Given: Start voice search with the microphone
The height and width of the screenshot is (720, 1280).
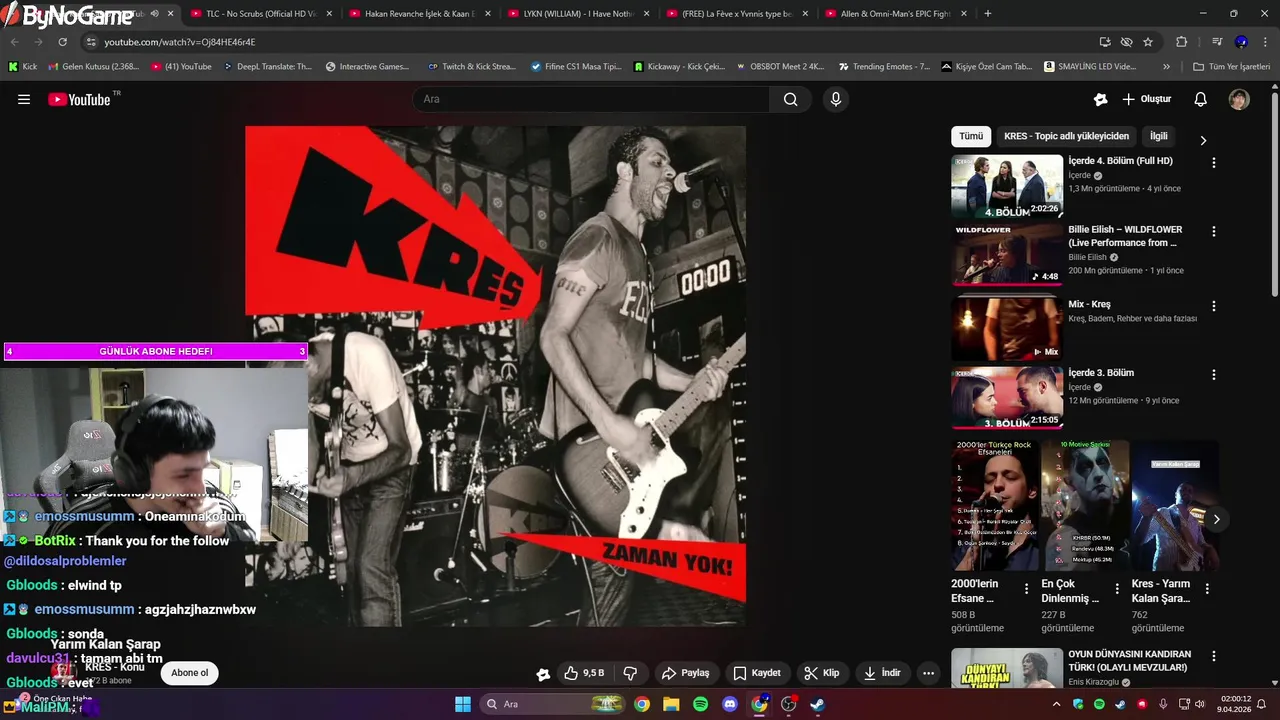Looking at the screenshot, I should (836, 99).
